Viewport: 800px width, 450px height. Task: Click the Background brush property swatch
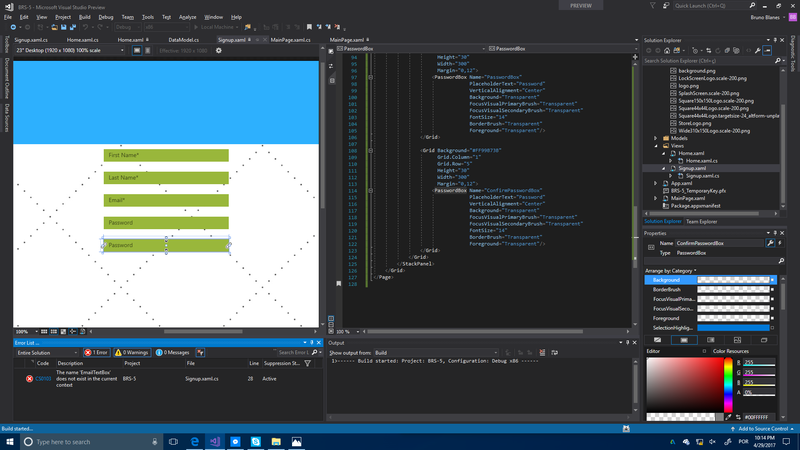[735, 280]
